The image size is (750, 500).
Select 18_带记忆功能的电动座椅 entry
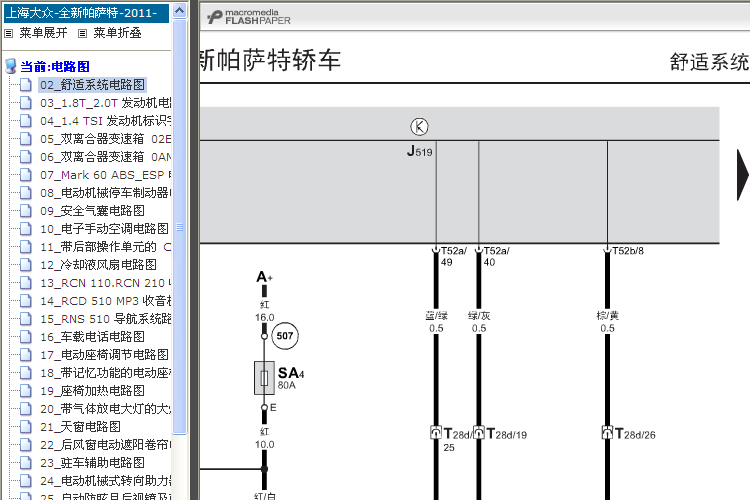tap(105, 373)
